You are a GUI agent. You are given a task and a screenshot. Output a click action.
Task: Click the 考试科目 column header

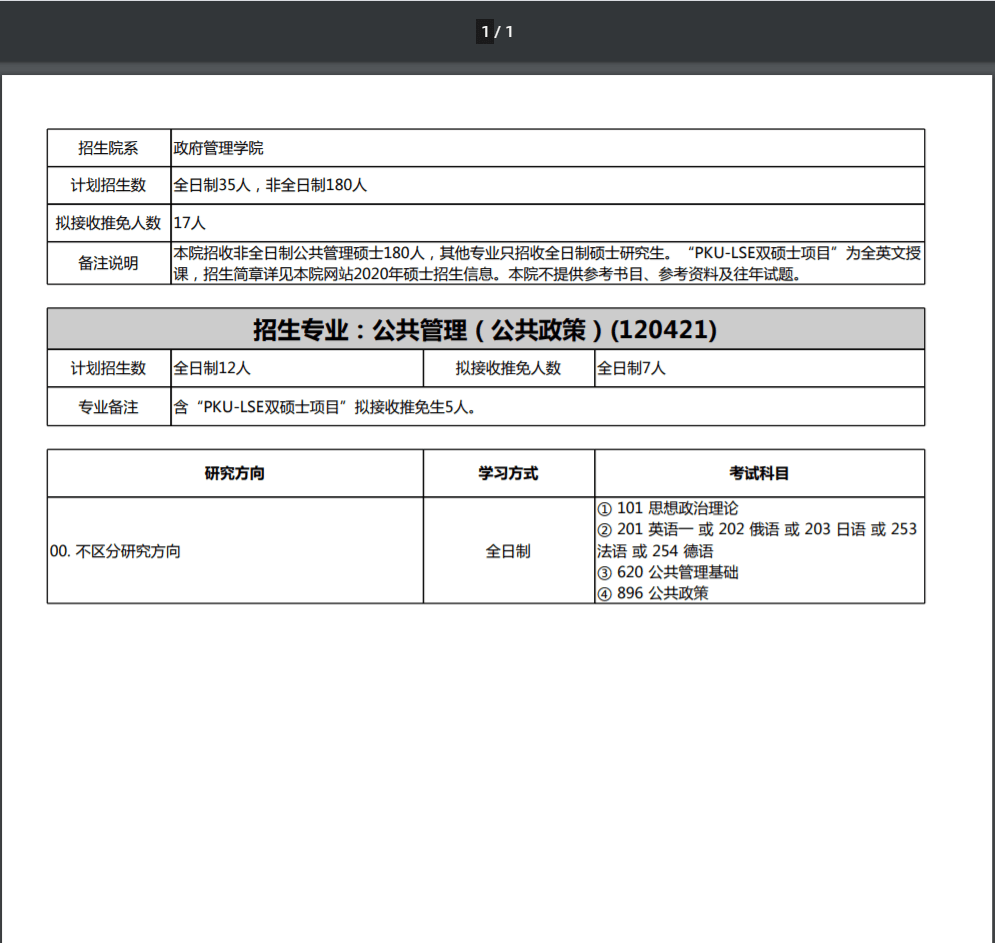pos(759,473)
